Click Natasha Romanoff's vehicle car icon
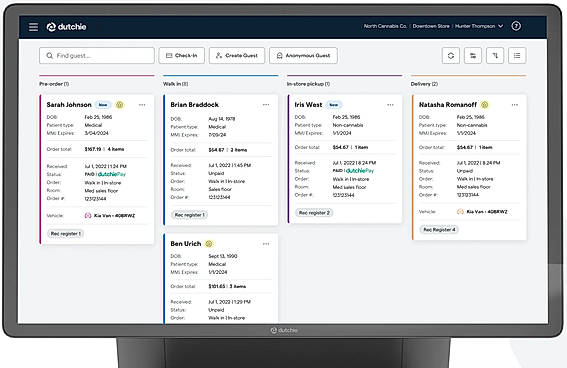Viewport: 567px width, 368px height. pyautogui.click(x=460, y=212)
